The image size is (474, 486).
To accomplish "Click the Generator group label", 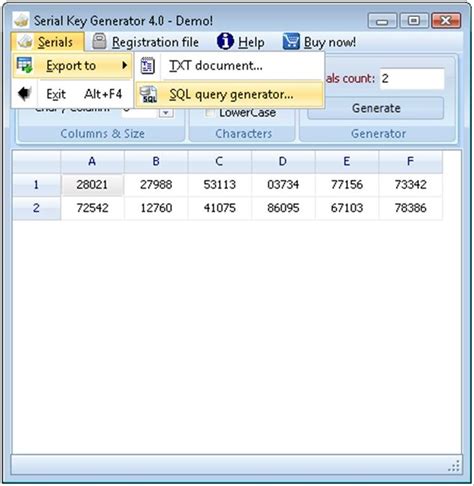I will point(379,134).
